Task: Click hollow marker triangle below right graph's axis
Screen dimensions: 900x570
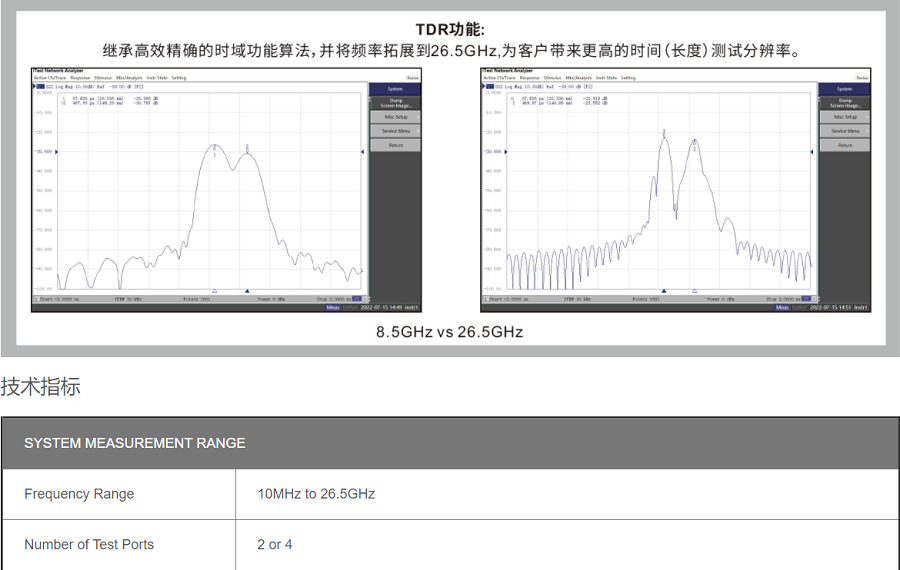Action: click(x=663, y=291)
